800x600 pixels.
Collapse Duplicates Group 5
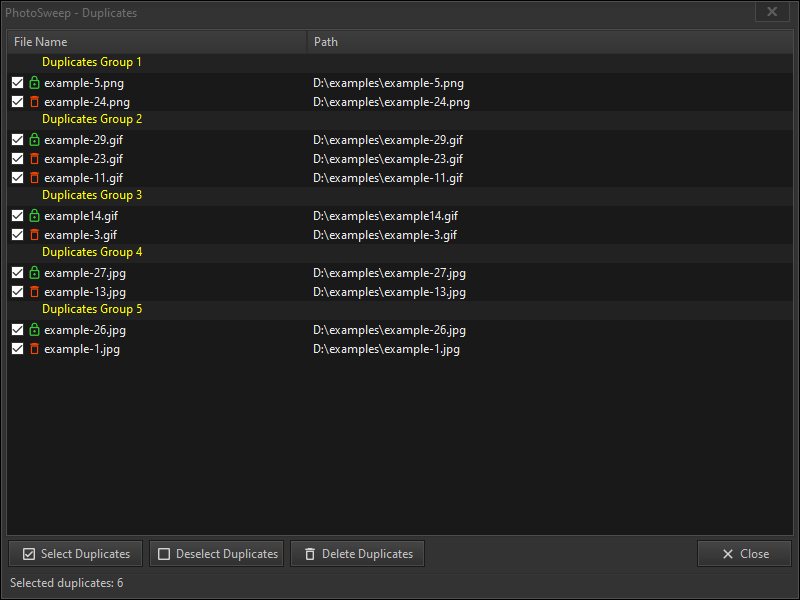tap(92, 309)
